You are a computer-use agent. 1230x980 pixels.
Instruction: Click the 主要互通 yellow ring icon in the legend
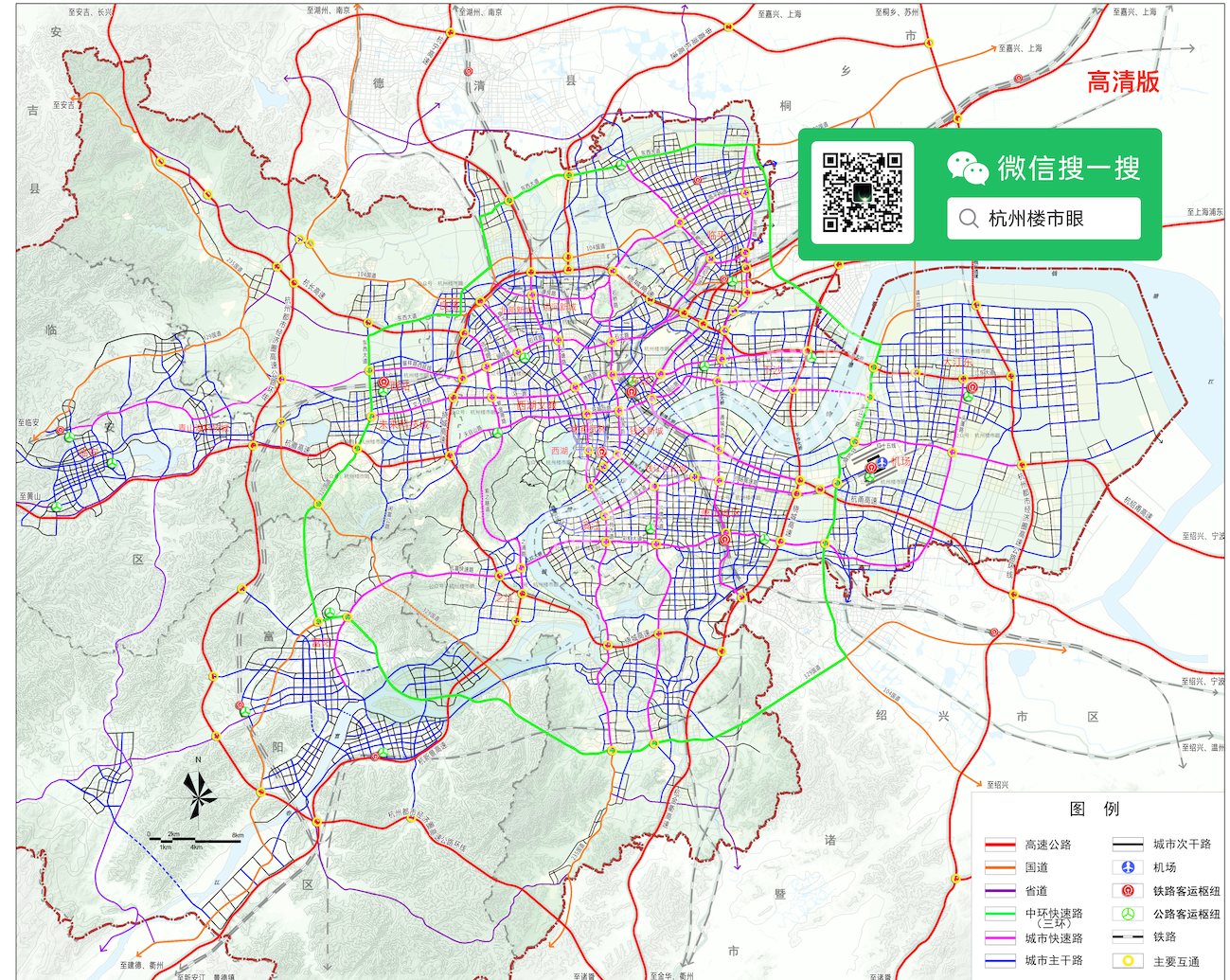tap(1128, 961)
